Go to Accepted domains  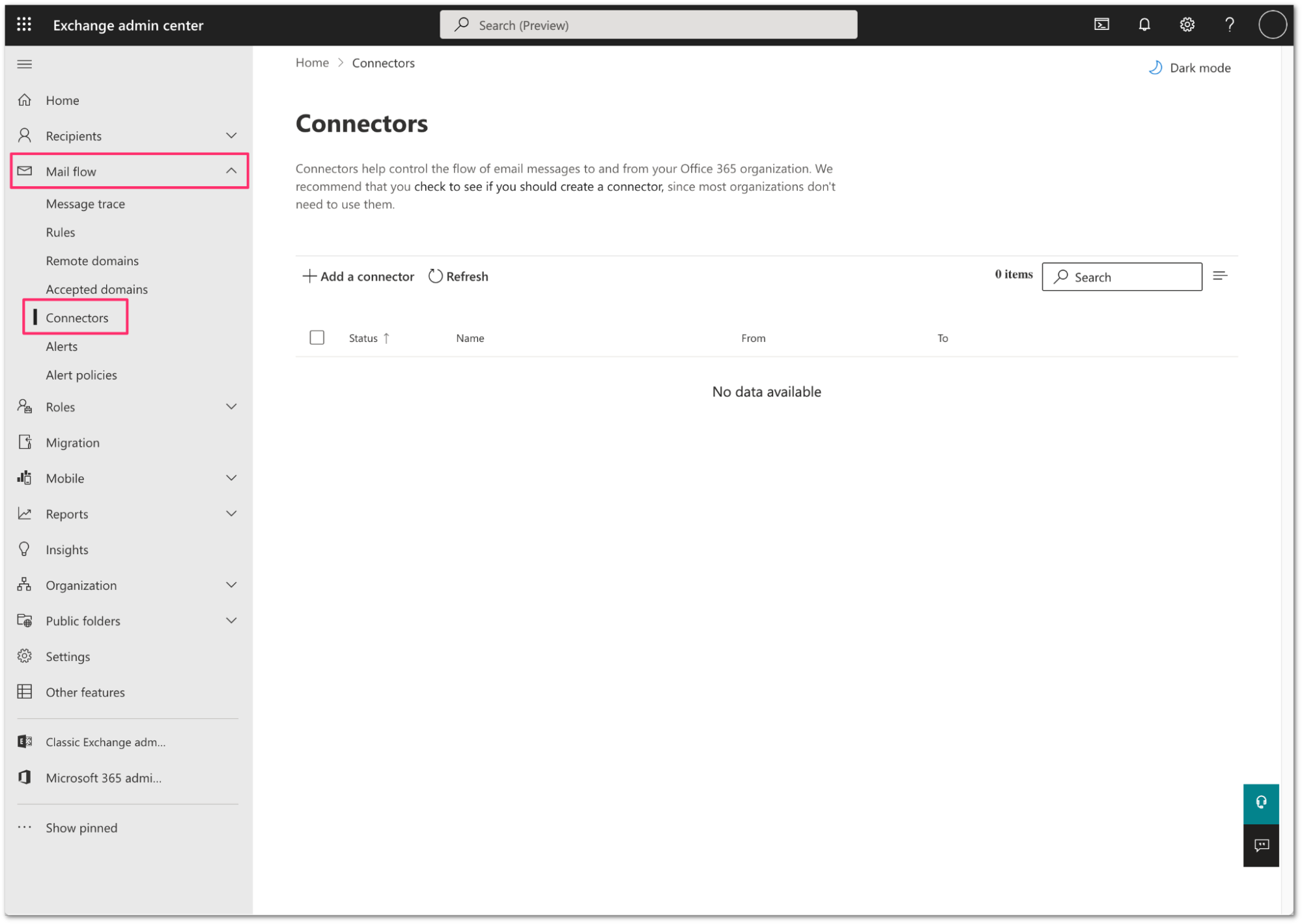96,289
